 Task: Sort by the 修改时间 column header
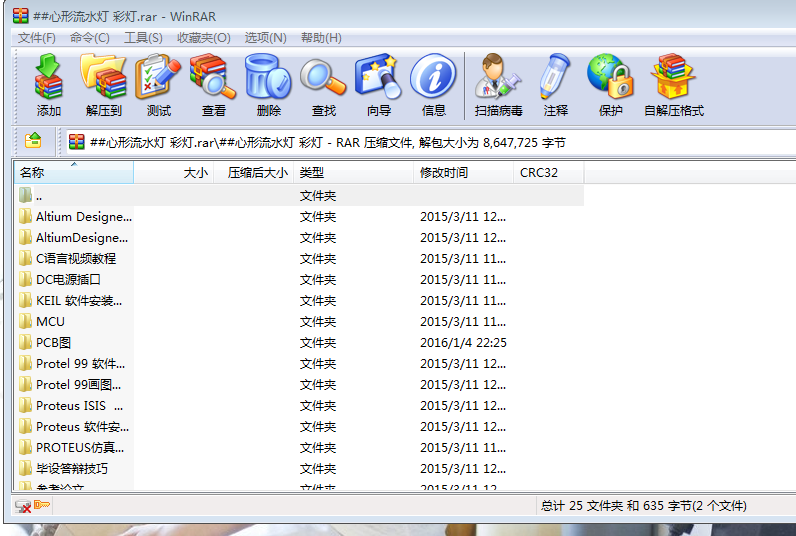click(463, 173)
